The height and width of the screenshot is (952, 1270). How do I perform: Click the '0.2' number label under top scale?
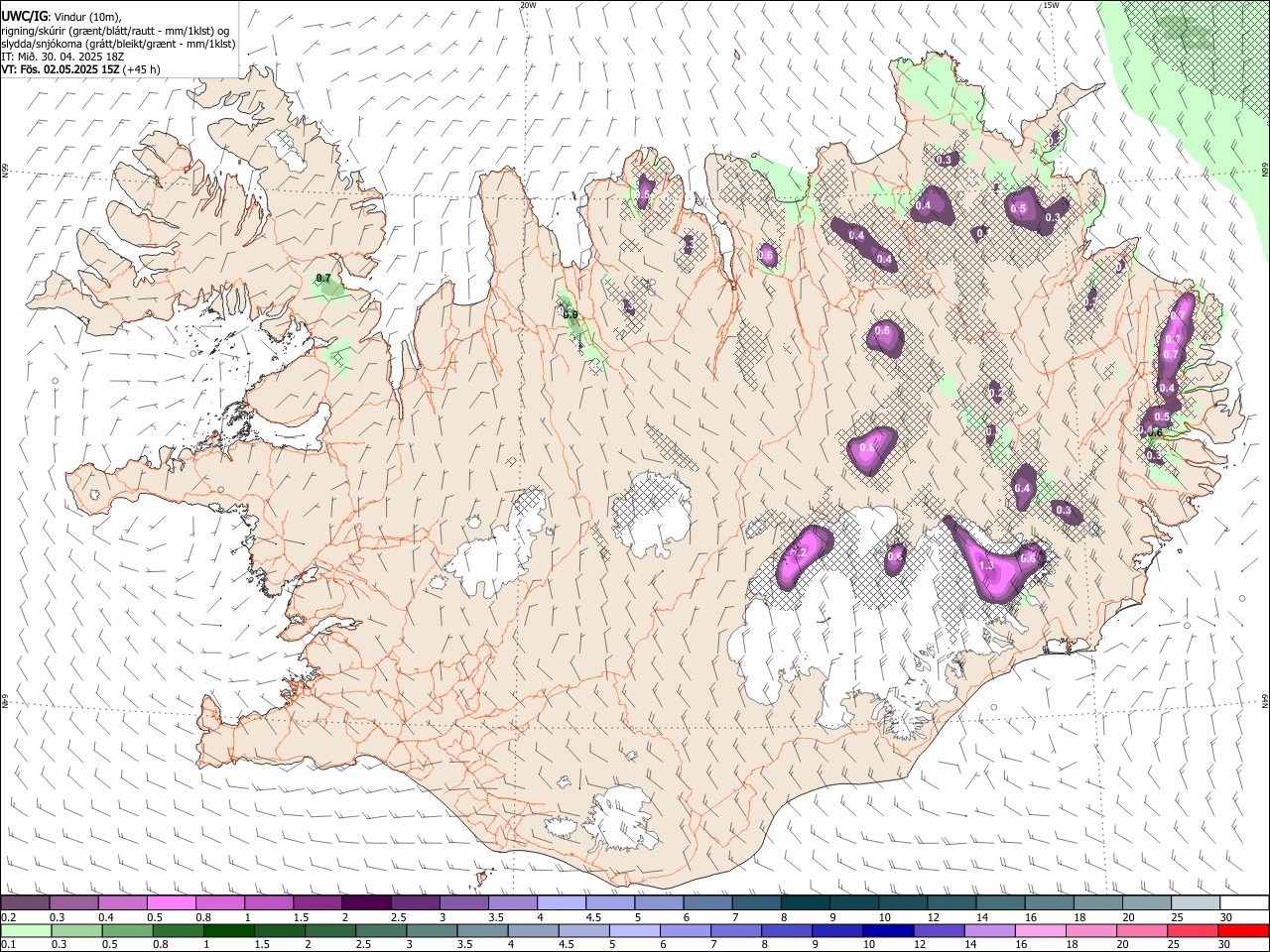click(8, 917)
